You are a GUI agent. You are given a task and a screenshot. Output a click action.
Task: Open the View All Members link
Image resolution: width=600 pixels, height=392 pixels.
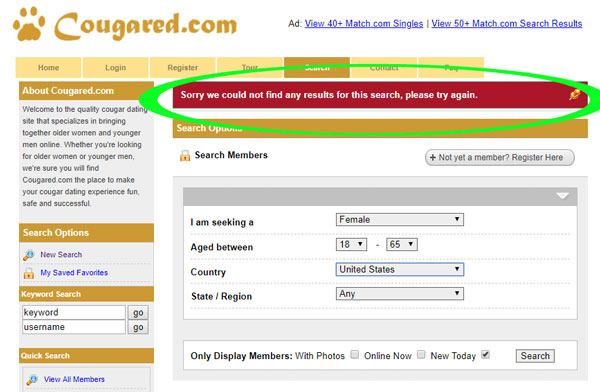[74, 379]
